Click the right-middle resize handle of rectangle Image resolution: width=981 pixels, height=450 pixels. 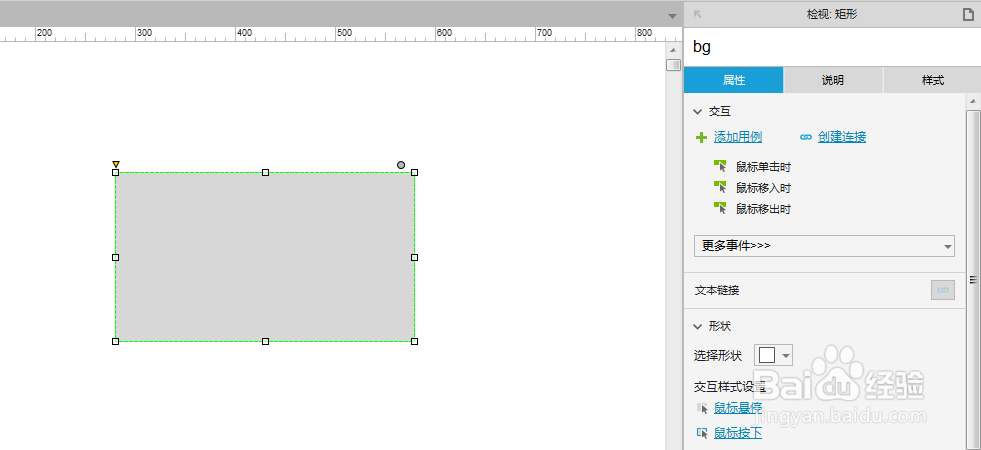(414, 257)
